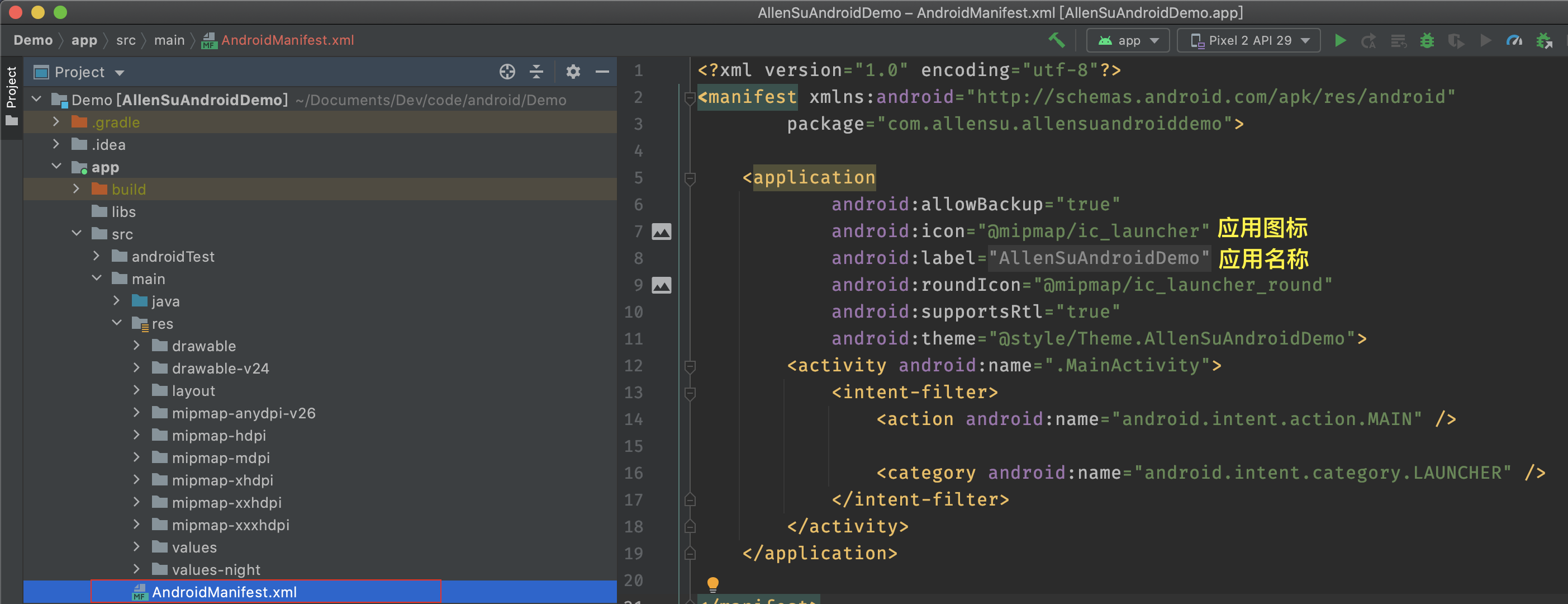
Task: Hide the Project panel with minus icon
Action: [x=602, y=72]
